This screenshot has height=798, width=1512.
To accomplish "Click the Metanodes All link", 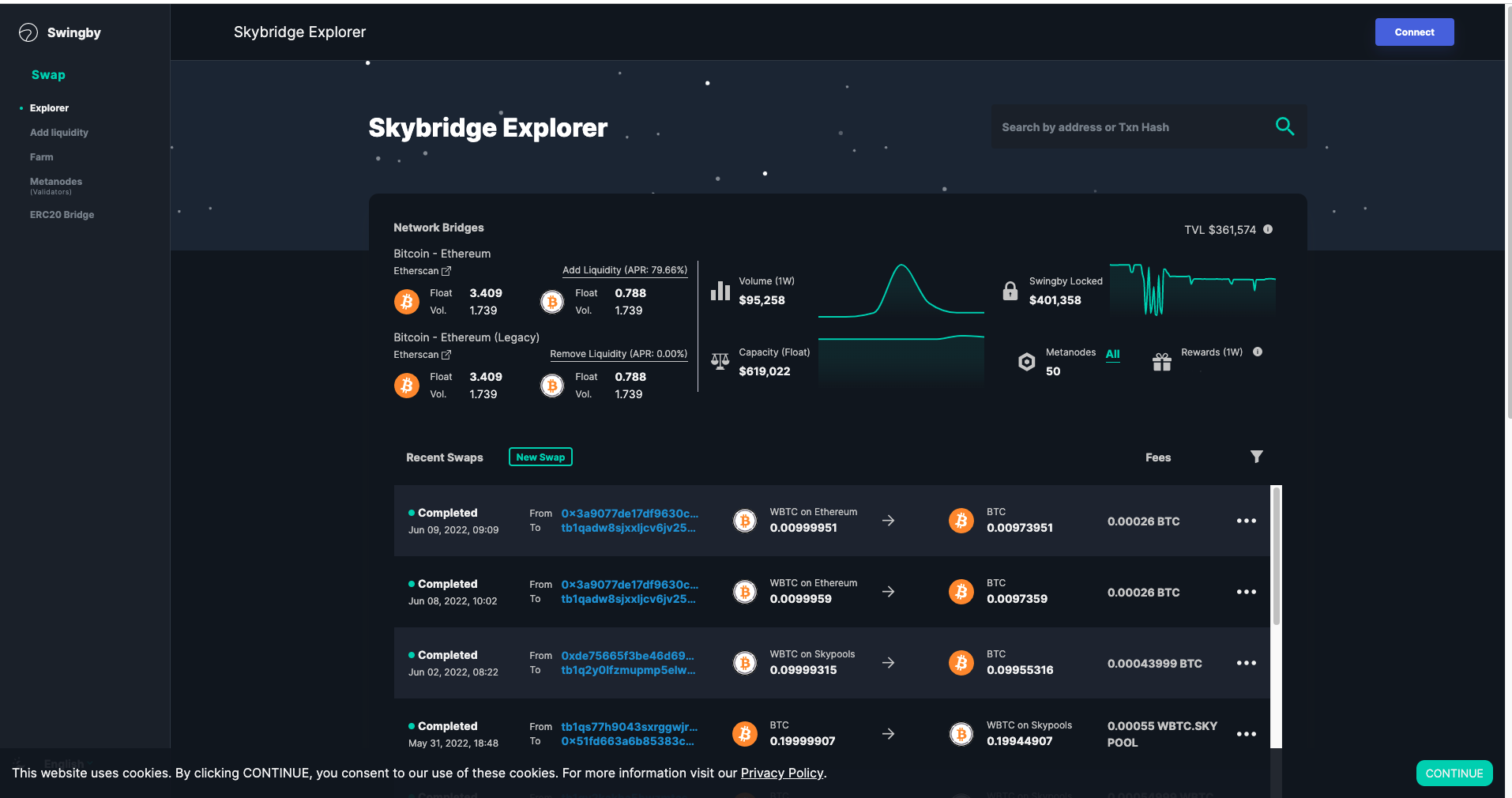I will coord(1112,354).
